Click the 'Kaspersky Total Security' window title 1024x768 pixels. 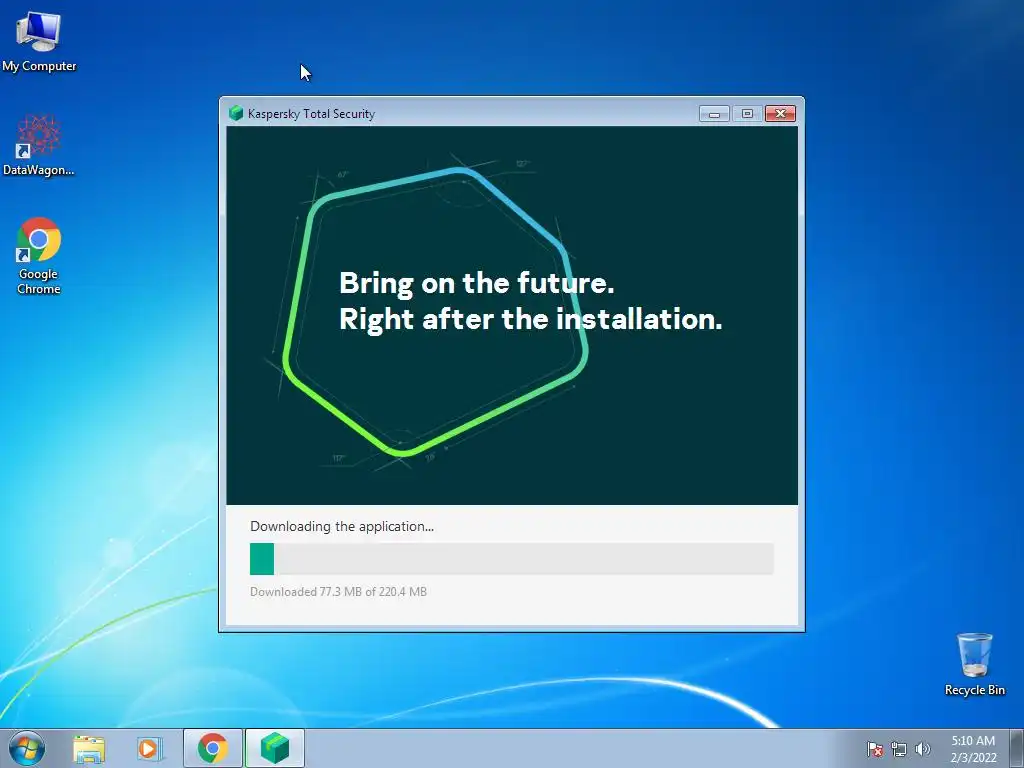(312, 114)
